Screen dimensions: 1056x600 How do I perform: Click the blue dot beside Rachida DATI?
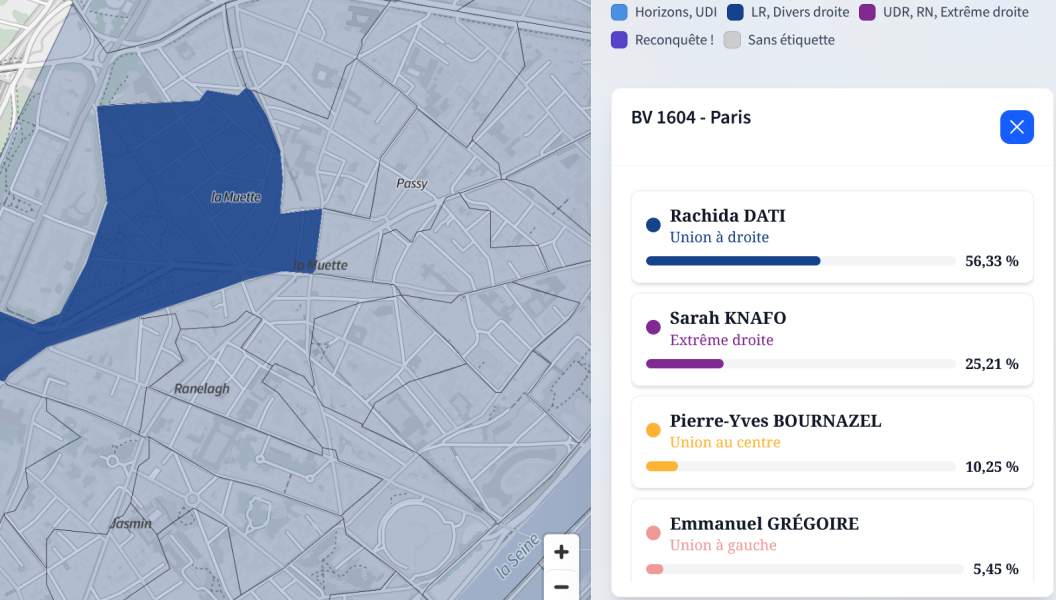pyautogui.click(x=653, y=225)
